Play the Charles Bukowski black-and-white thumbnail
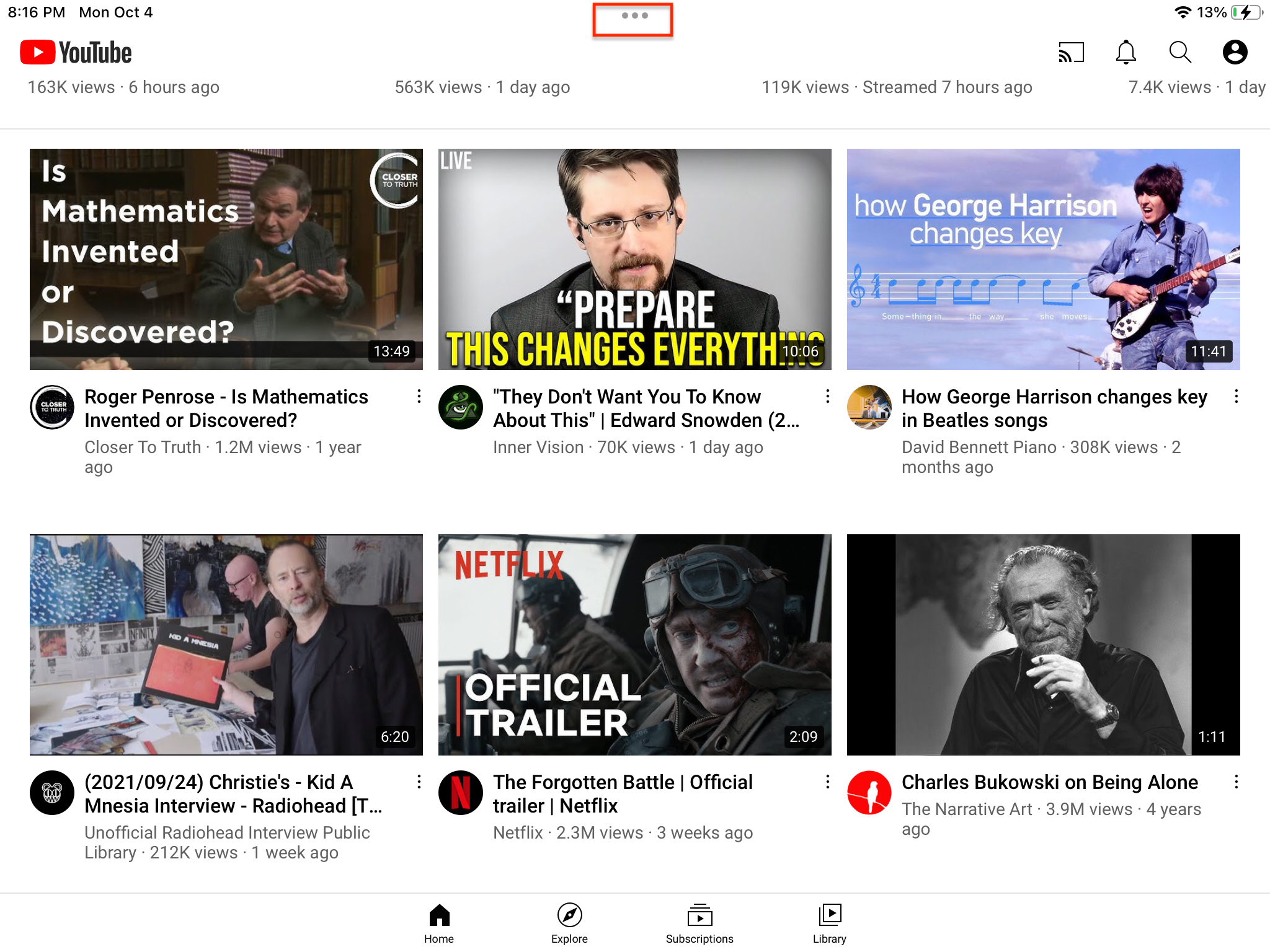The height and width of the screenshot is (952, 1270). coord(1044,645)
